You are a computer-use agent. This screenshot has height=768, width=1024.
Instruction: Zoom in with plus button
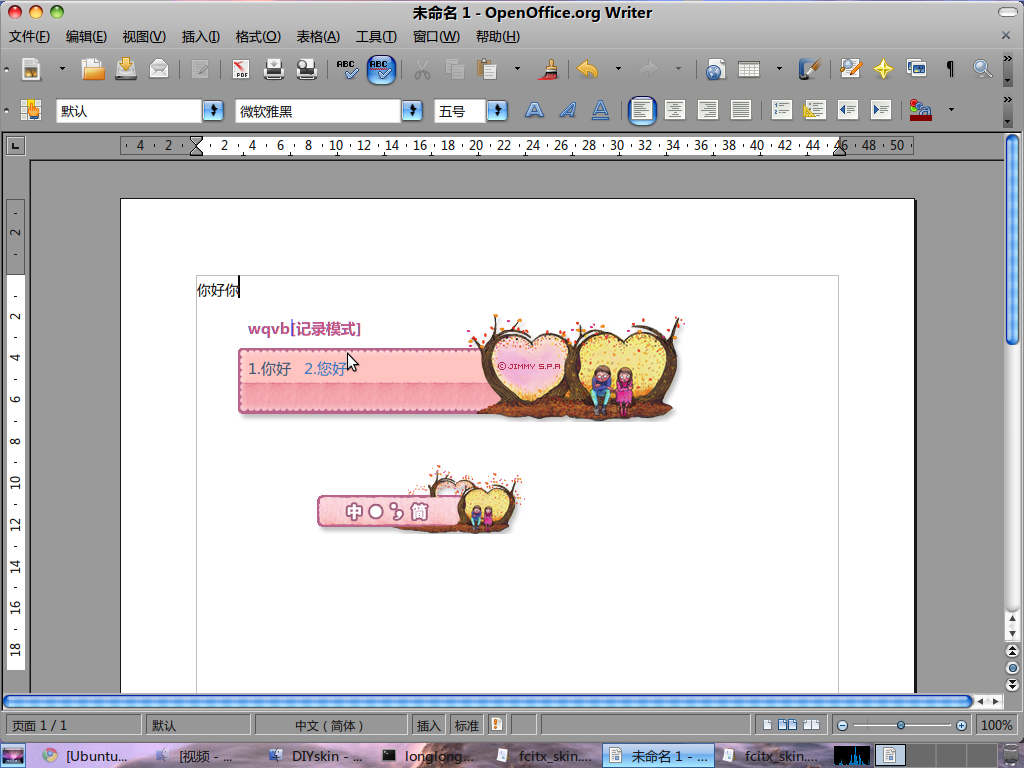[x=961, y=726]
